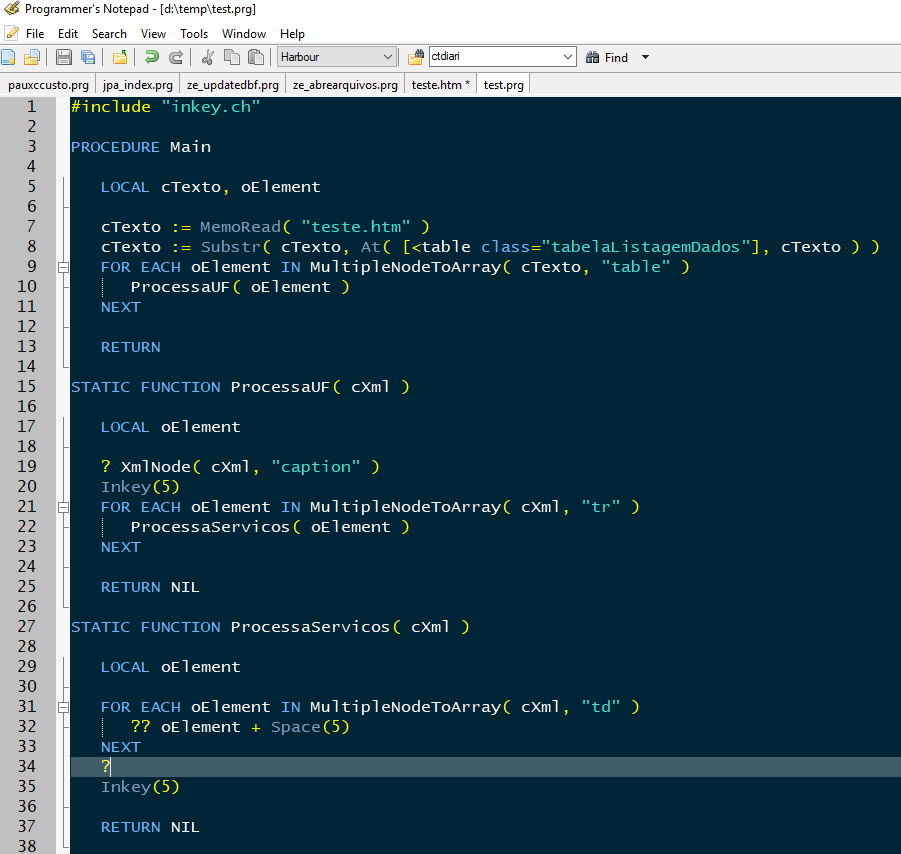
Task: Click the Undo arrow icon
Action: pos(151,58)
